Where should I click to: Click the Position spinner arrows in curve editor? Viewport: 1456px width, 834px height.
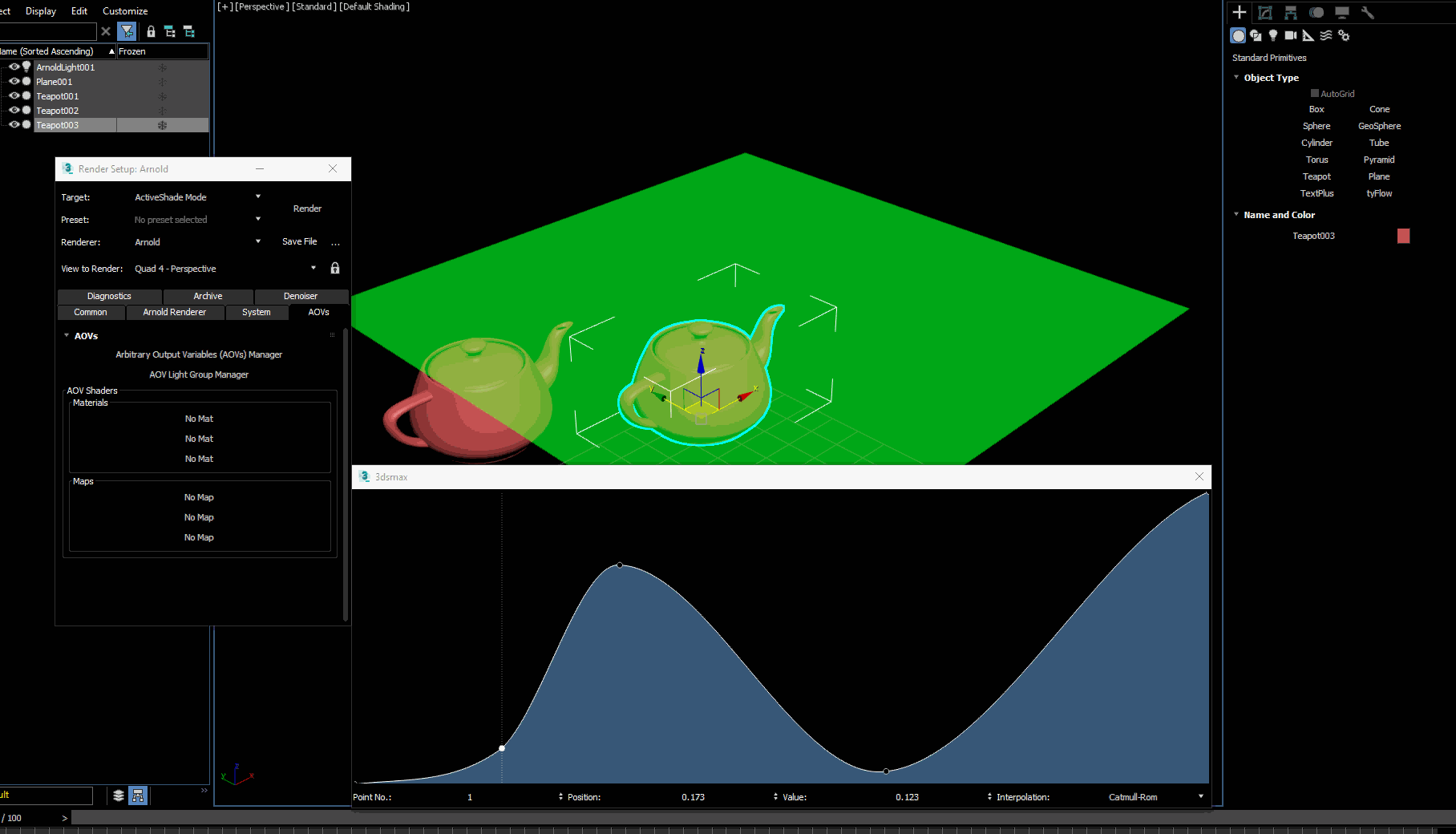775,796
